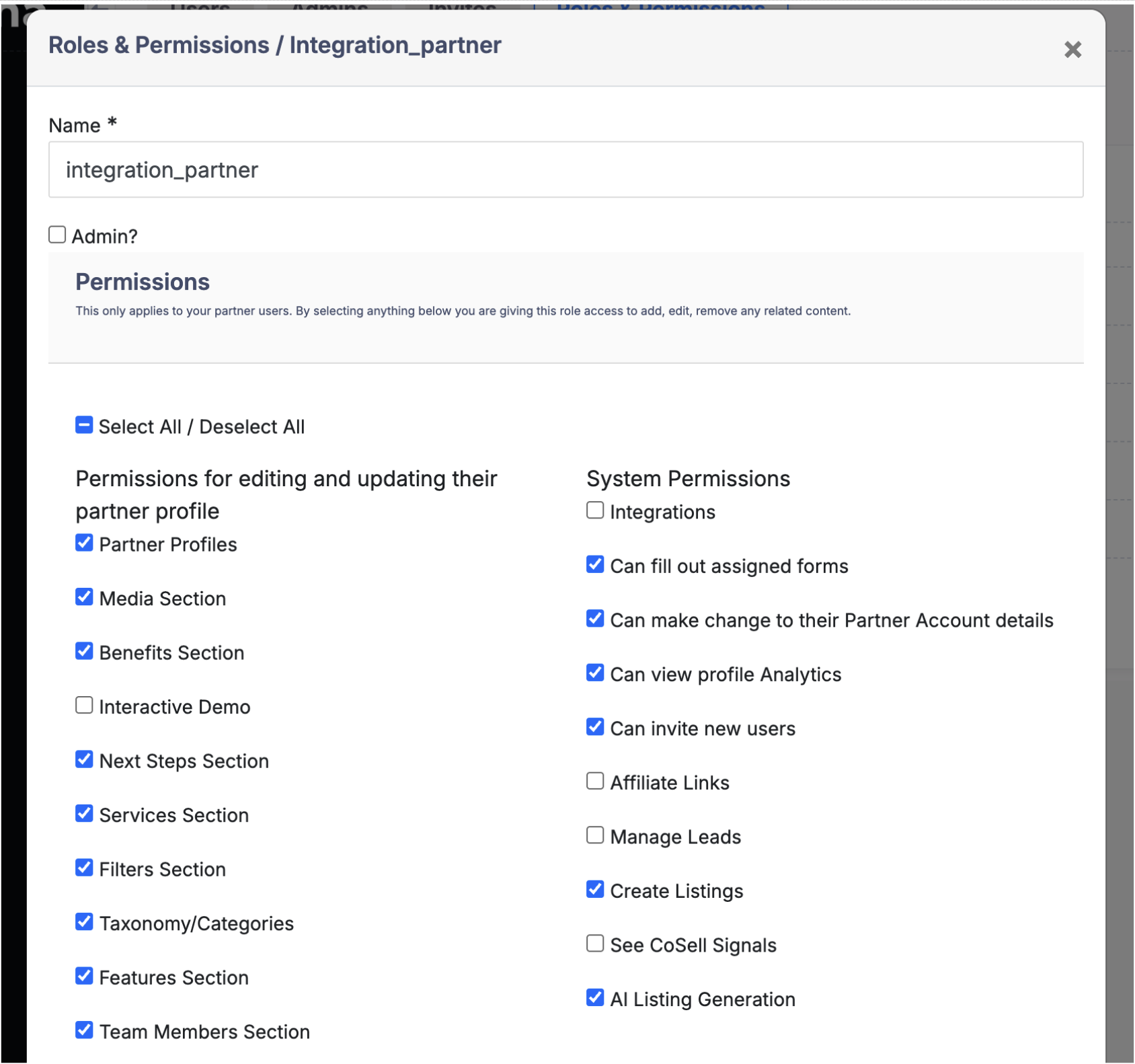Enable the Interactive Demo checkbox
The height and width of the screenshot is (1064, 1135).
pyautogui.click(x=84, y=706)
